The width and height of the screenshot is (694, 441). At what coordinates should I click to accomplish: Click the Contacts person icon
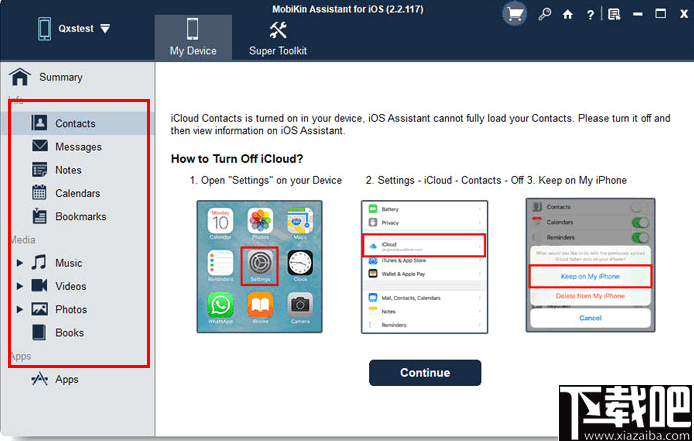[x=39, y=122]
